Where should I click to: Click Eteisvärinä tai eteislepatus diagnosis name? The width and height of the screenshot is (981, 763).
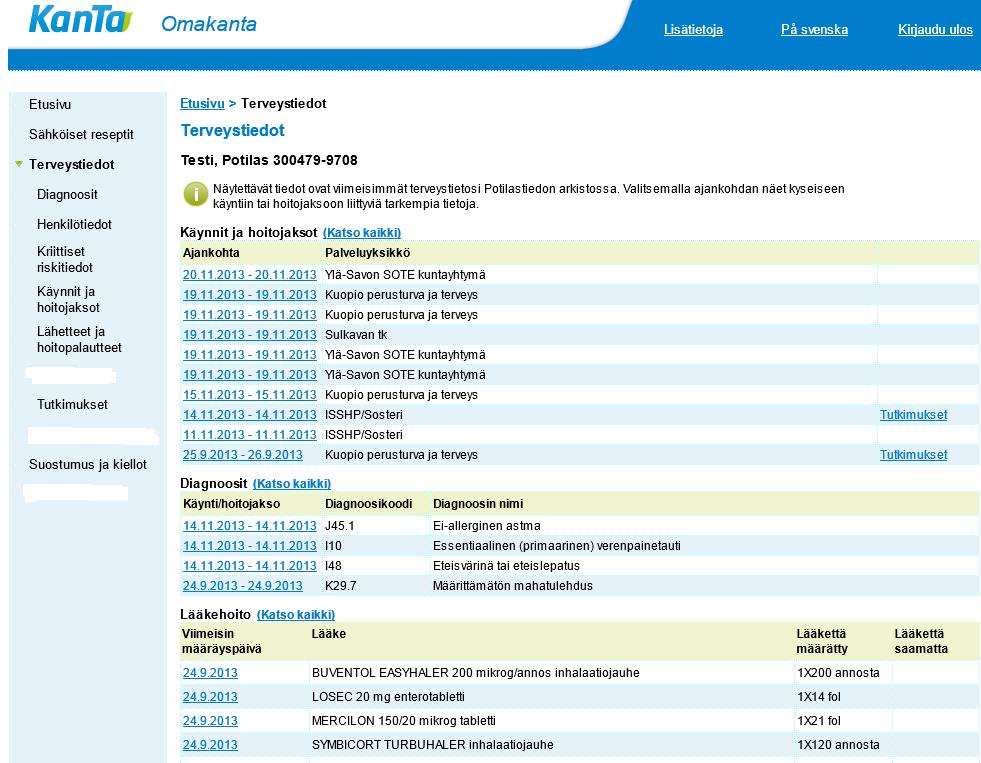pos(506,566)
